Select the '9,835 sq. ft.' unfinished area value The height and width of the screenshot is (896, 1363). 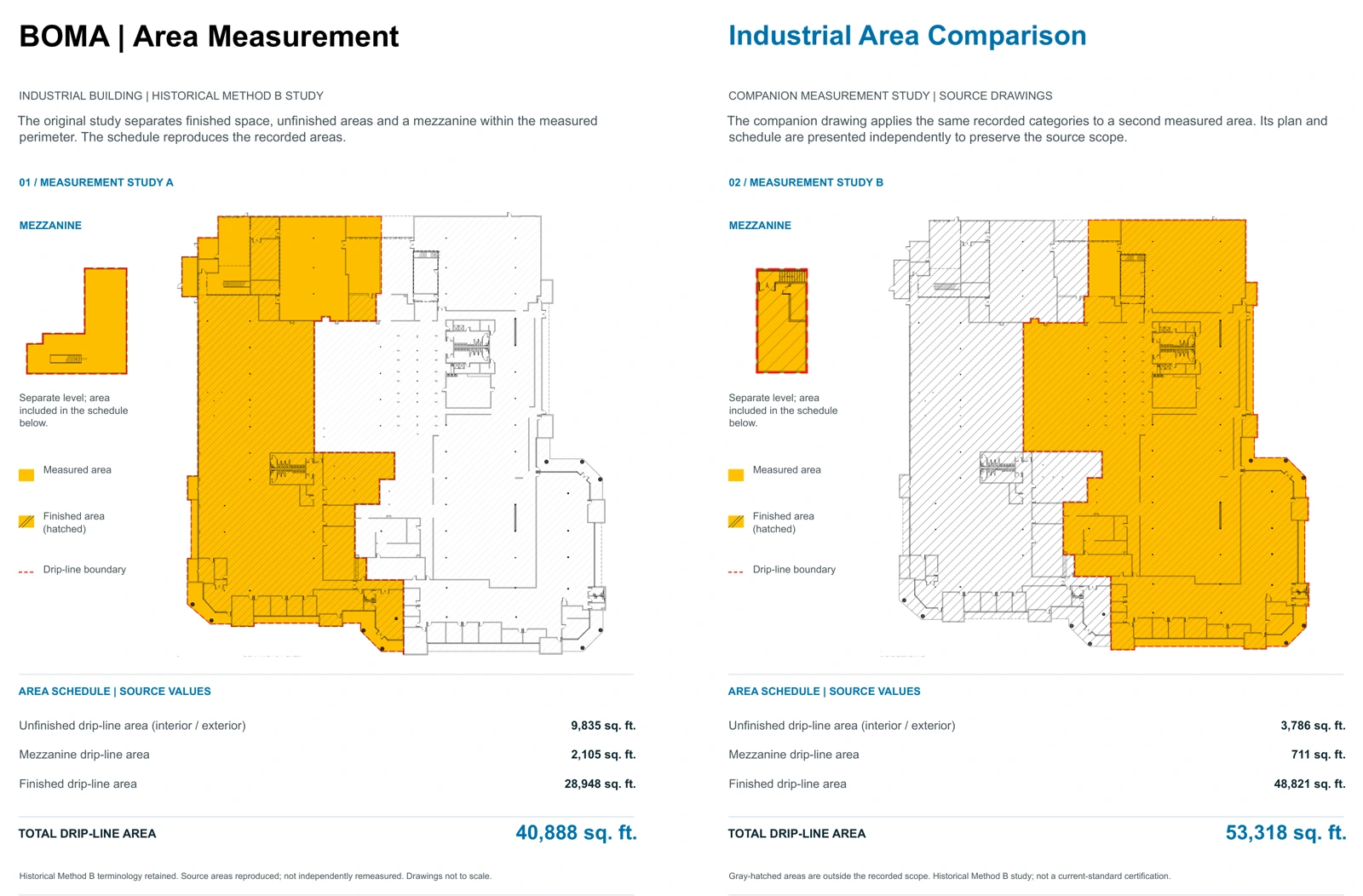pos(603,726)
